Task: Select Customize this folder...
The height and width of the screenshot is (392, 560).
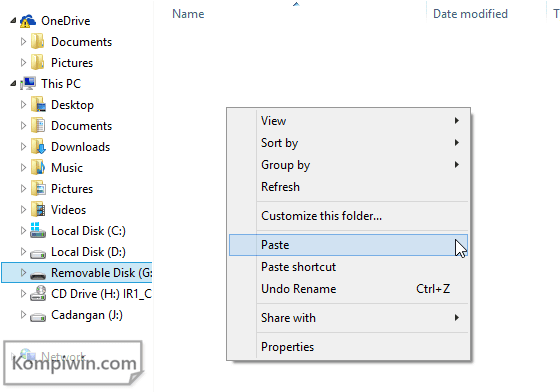Action: [348, 216]
